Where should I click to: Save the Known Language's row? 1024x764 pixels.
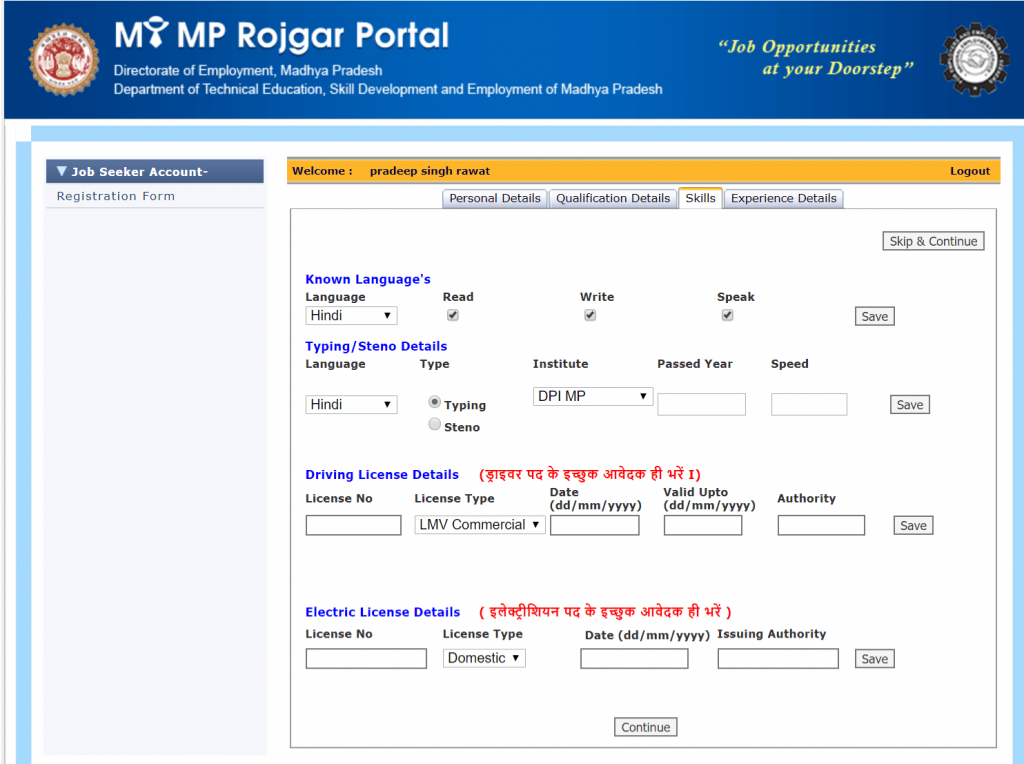874,316
